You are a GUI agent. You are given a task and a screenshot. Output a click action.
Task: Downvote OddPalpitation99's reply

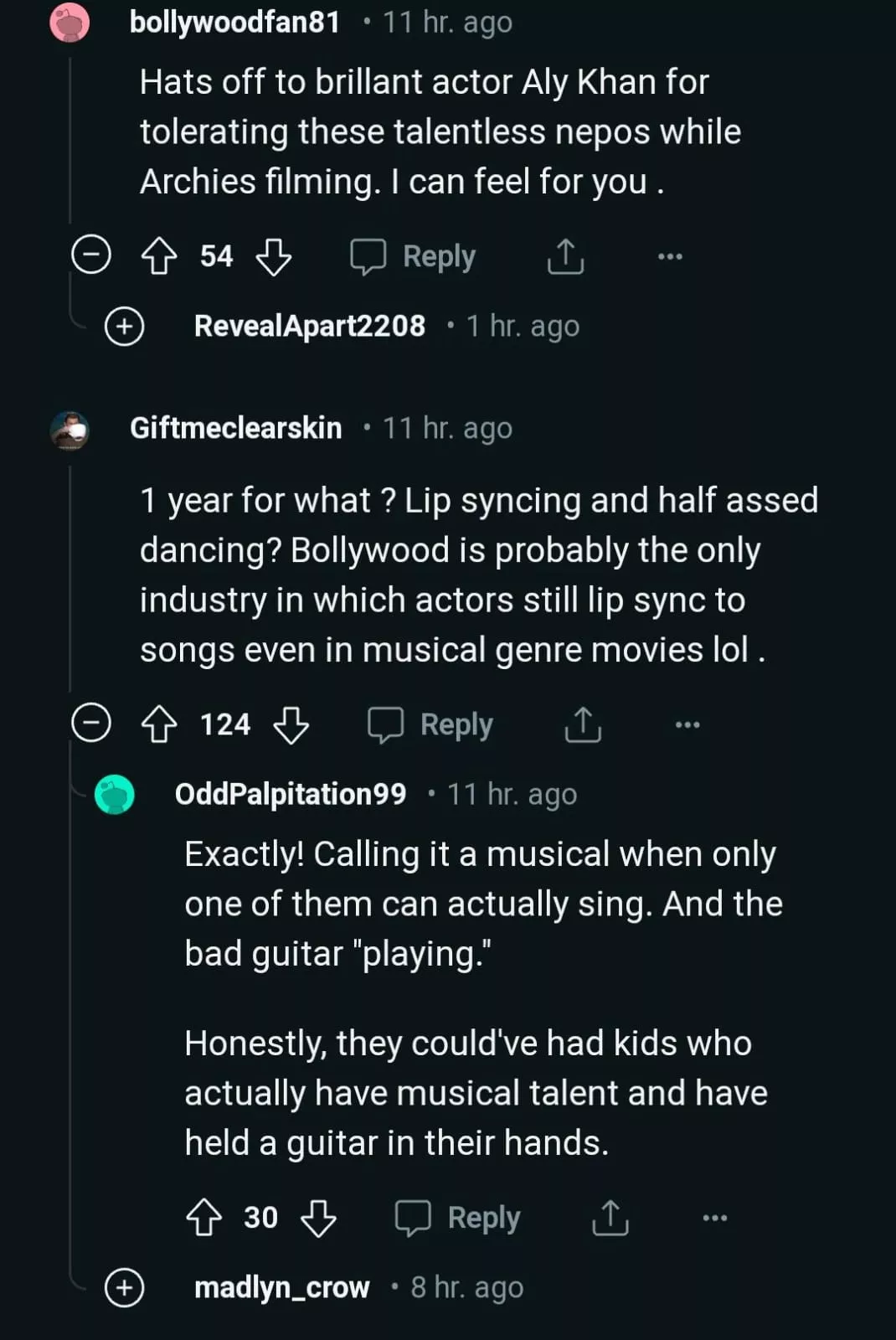pos(318,1218)
